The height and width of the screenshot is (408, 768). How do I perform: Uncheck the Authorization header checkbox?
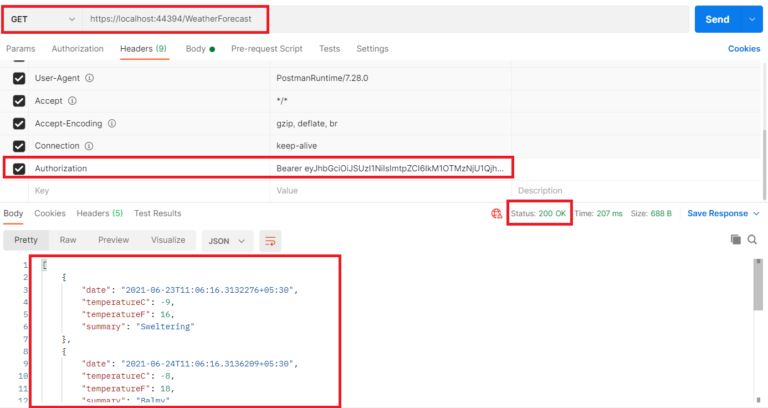19,168
